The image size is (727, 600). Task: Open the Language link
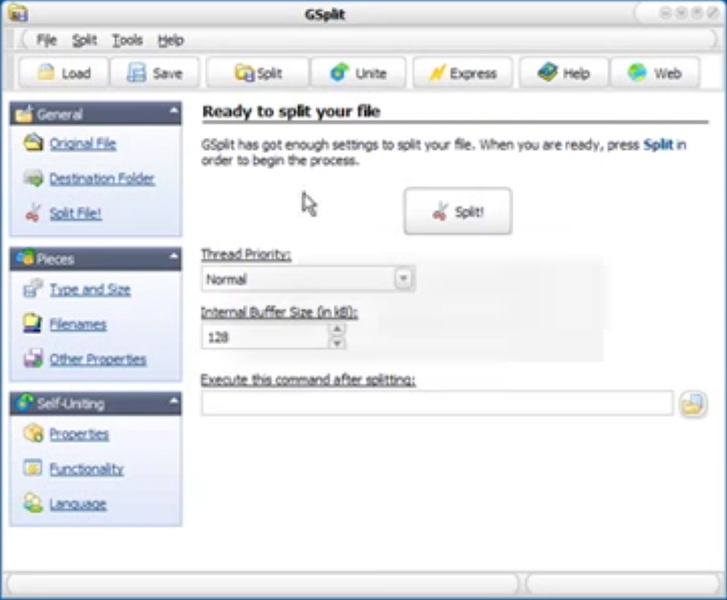coord(78,504)
